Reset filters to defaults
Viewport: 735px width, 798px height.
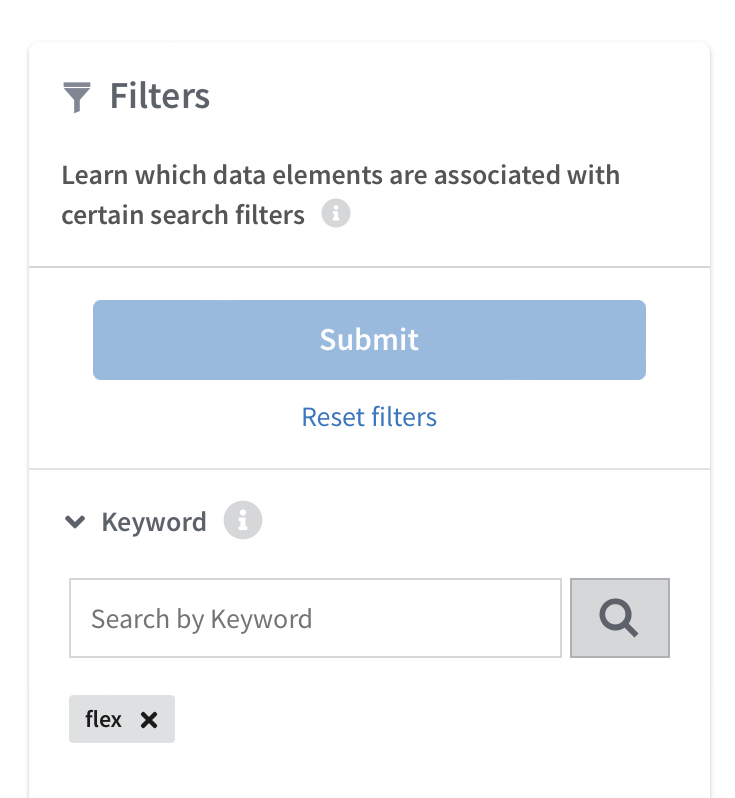(x=369, y=417)
